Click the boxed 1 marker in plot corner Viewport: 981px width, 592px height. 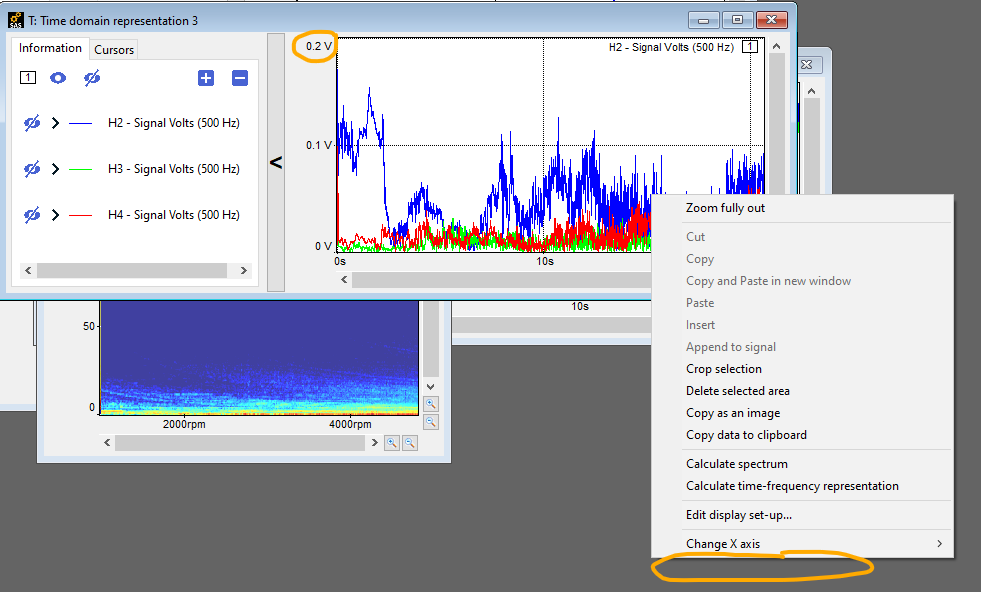point(750,47)
